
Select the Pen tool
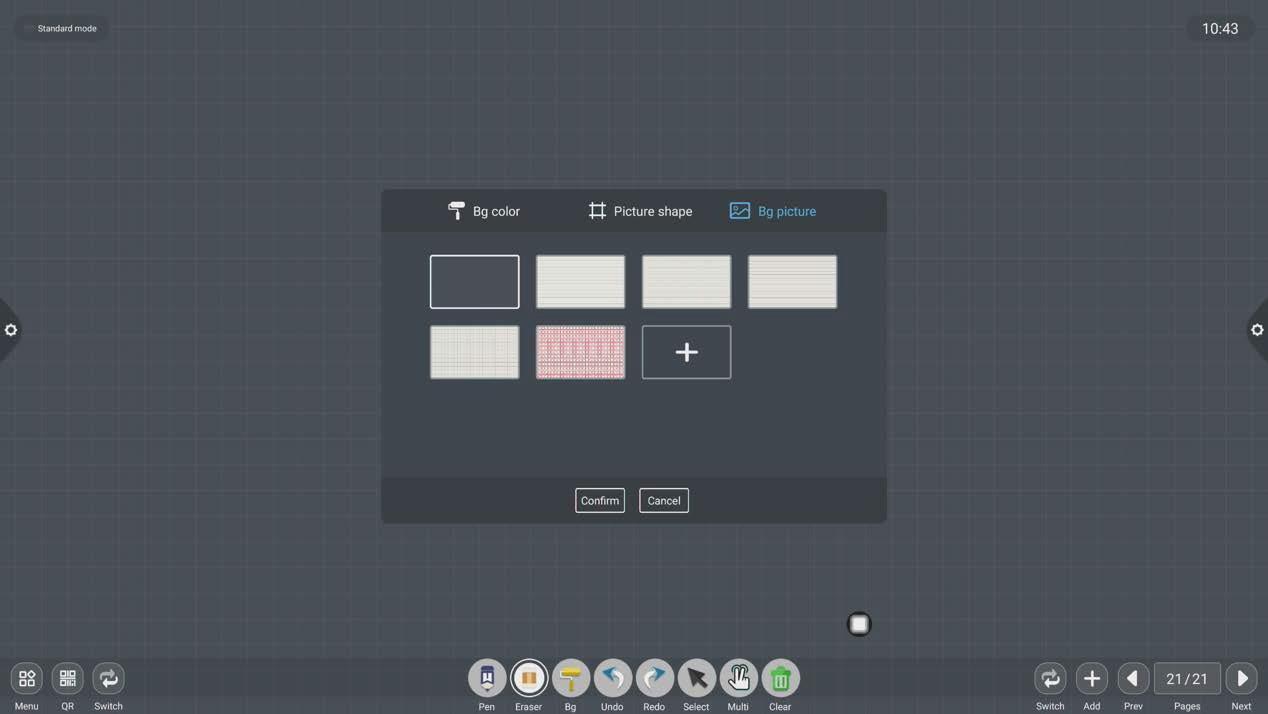click(x=487, y=678)
